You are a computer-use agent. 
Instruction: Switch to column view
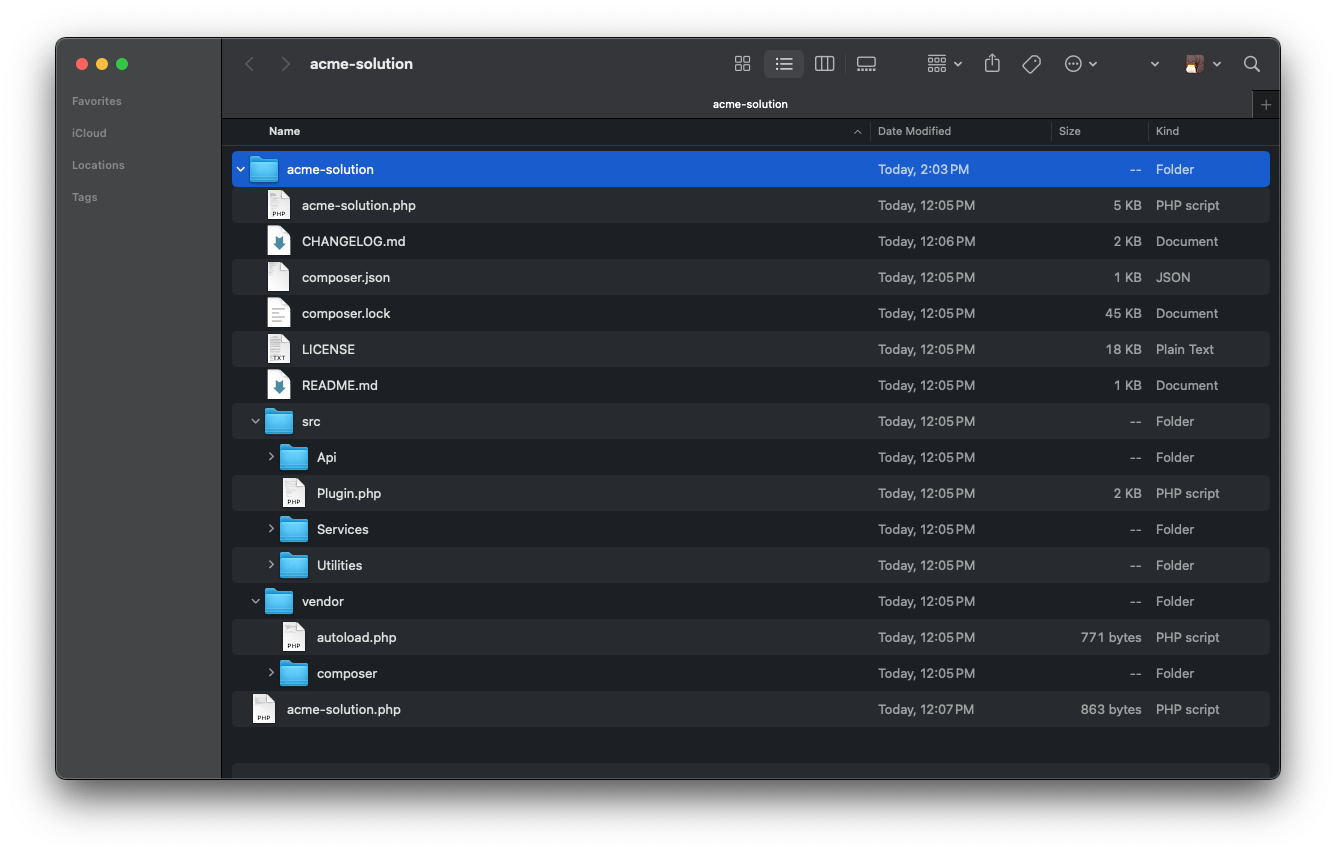pos(824,63)
